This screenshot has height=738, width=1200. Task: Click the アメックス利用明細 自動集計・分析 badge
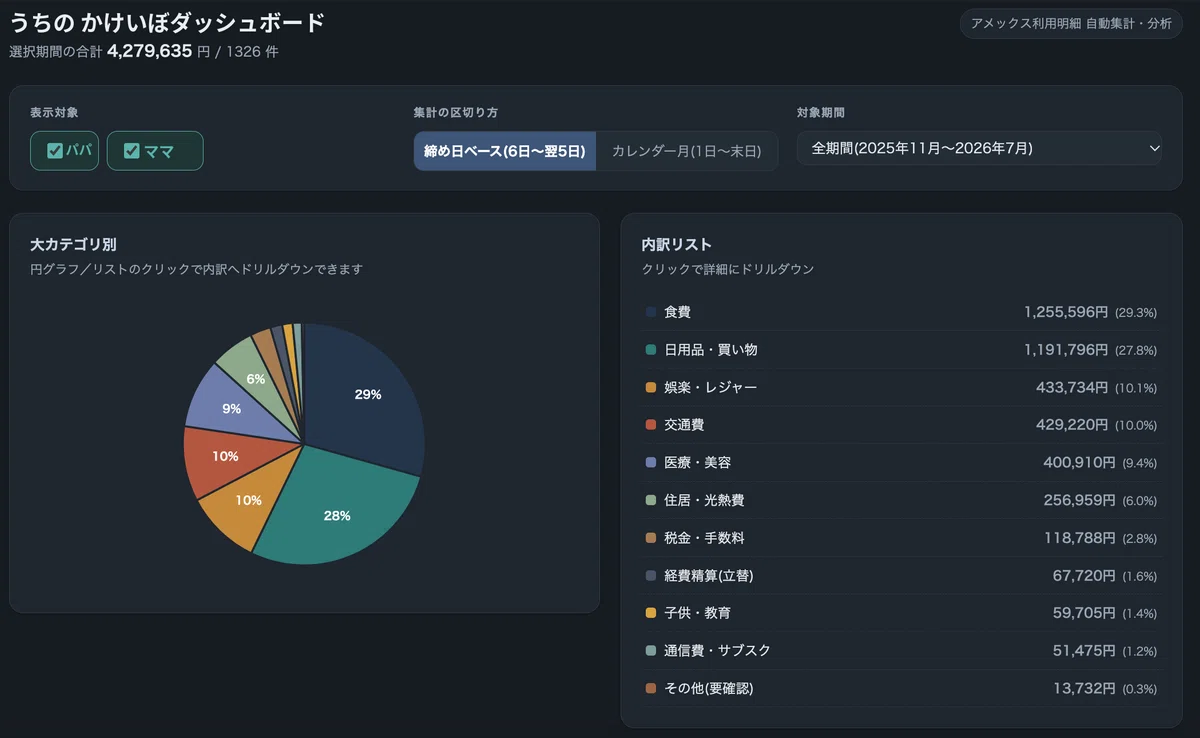[x=1071, y=23]
